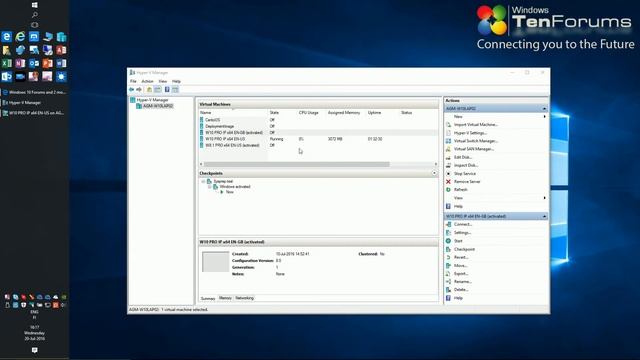Select ASM-W10LAP02 server tree node
Viewport: 640px width, 360px height.
158,106
